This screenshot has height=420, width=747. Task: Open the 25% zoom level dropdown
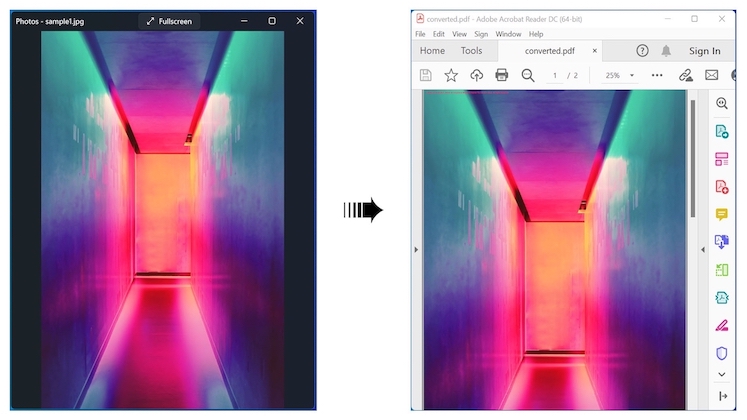coord(618,75)
